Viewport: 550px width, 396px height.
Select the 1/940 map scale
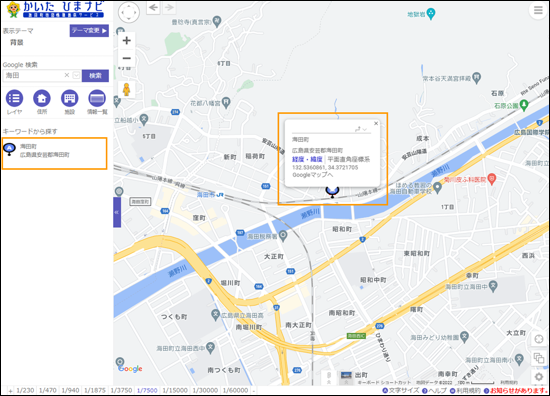click(70, 390)
